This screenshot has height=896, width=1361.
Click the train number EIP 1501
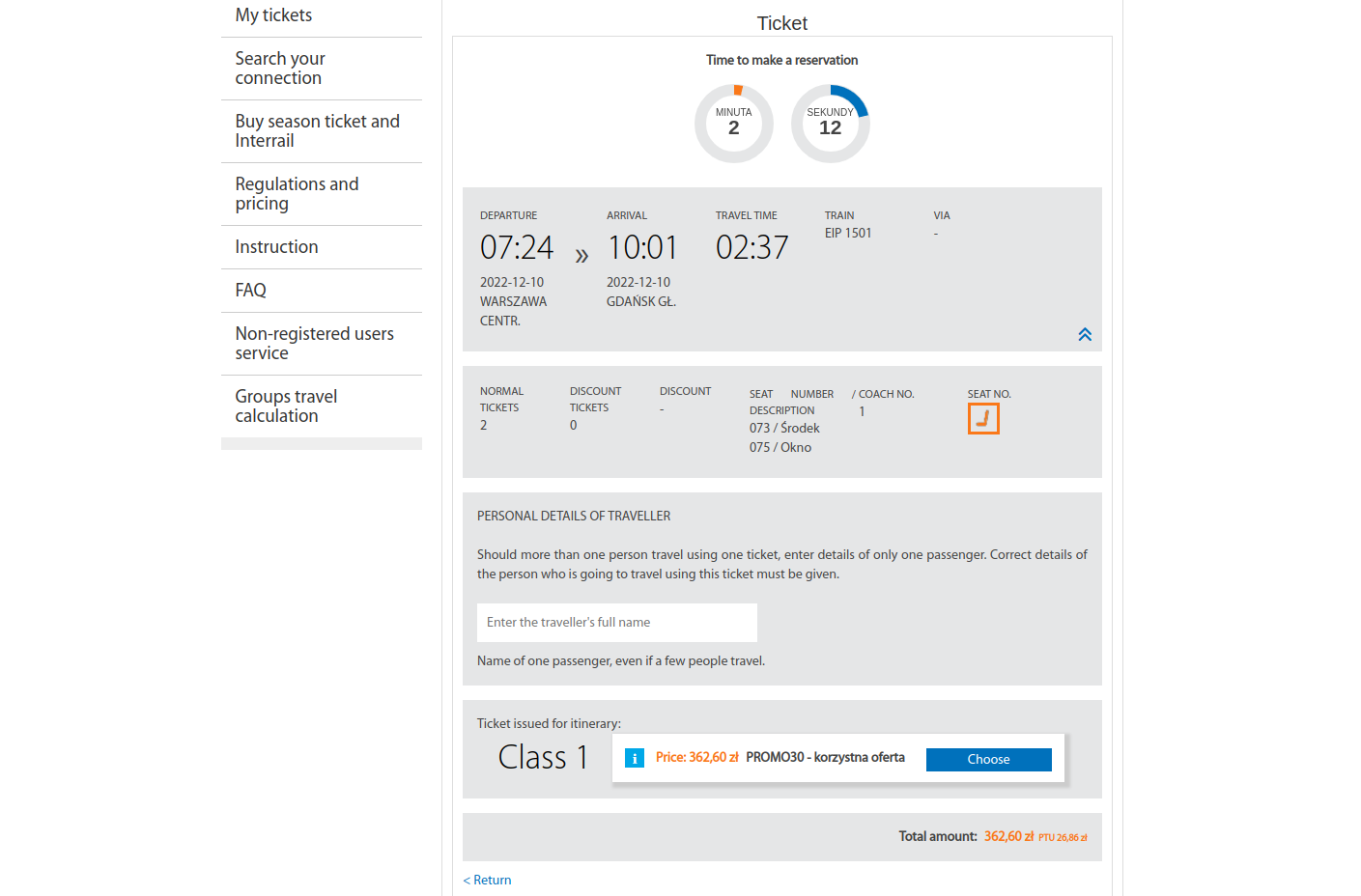[848, 234]
